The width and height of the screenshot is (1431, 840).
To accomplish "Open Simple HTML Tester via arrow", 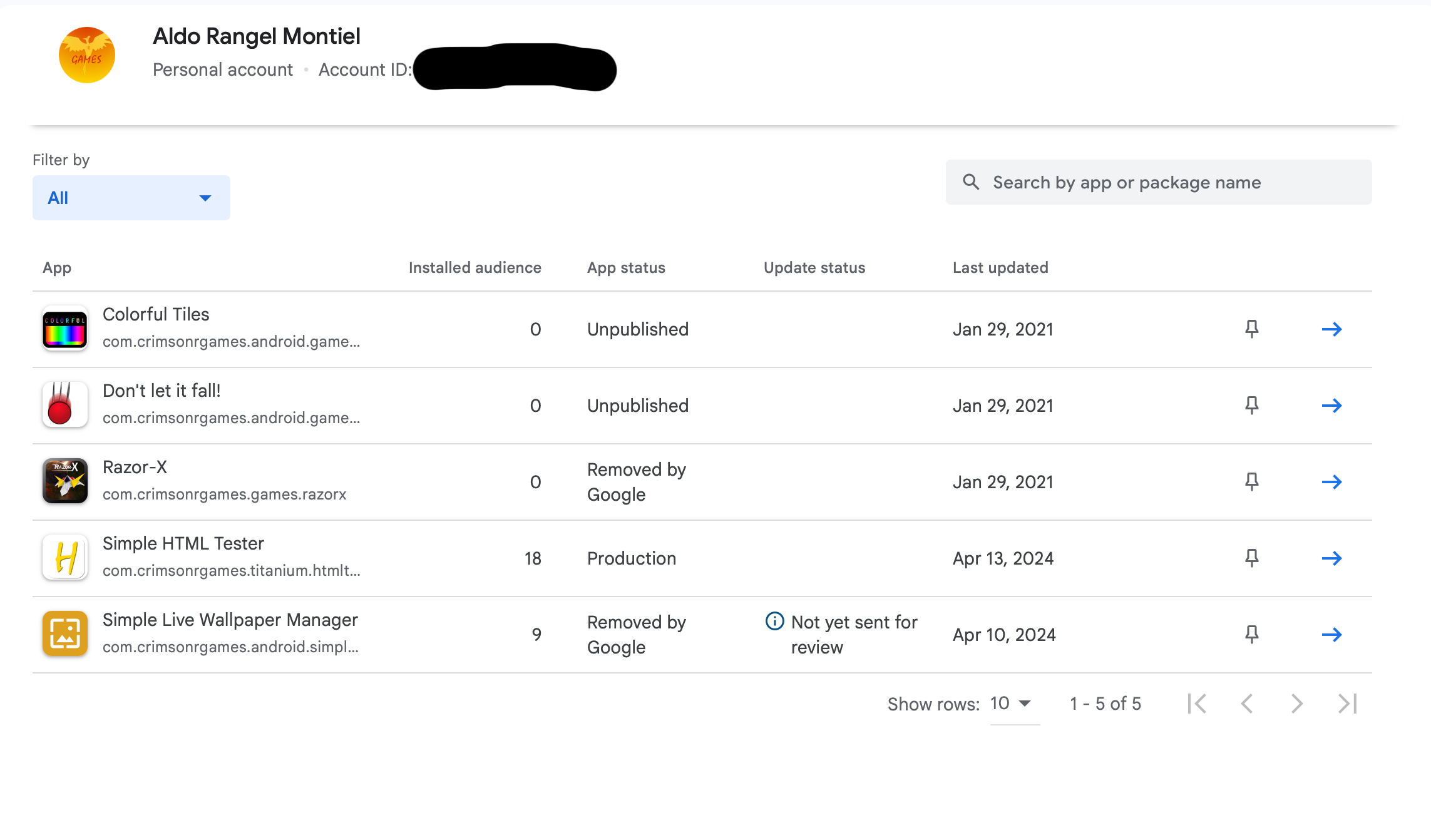I will [1331, 558].
